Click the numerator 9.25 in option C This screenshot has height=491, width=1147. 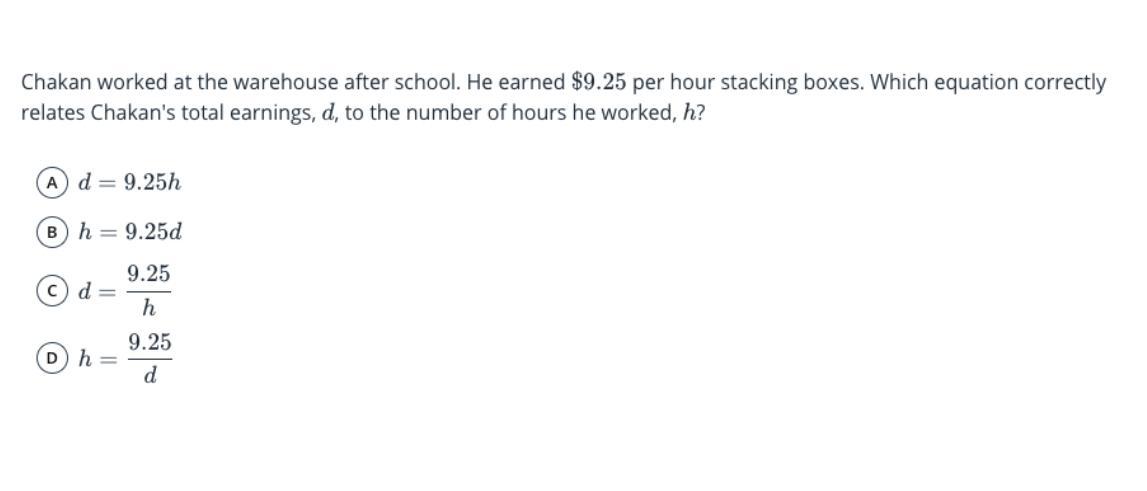tap(148, 274)
